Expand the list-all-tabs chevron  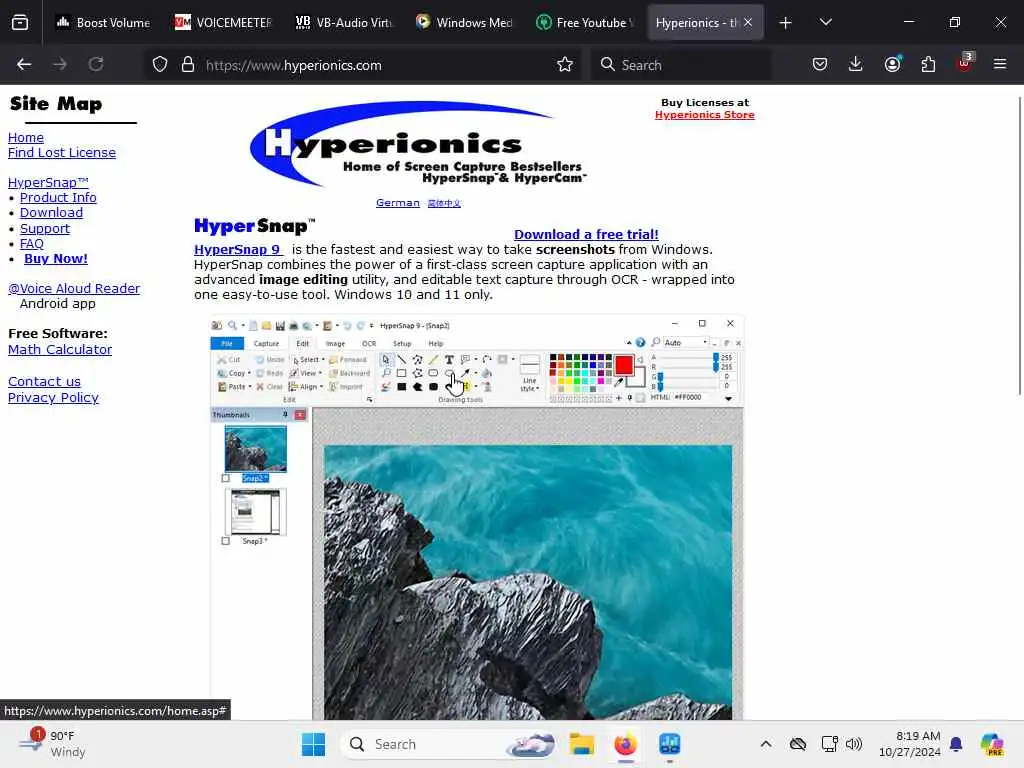point(826,23)
